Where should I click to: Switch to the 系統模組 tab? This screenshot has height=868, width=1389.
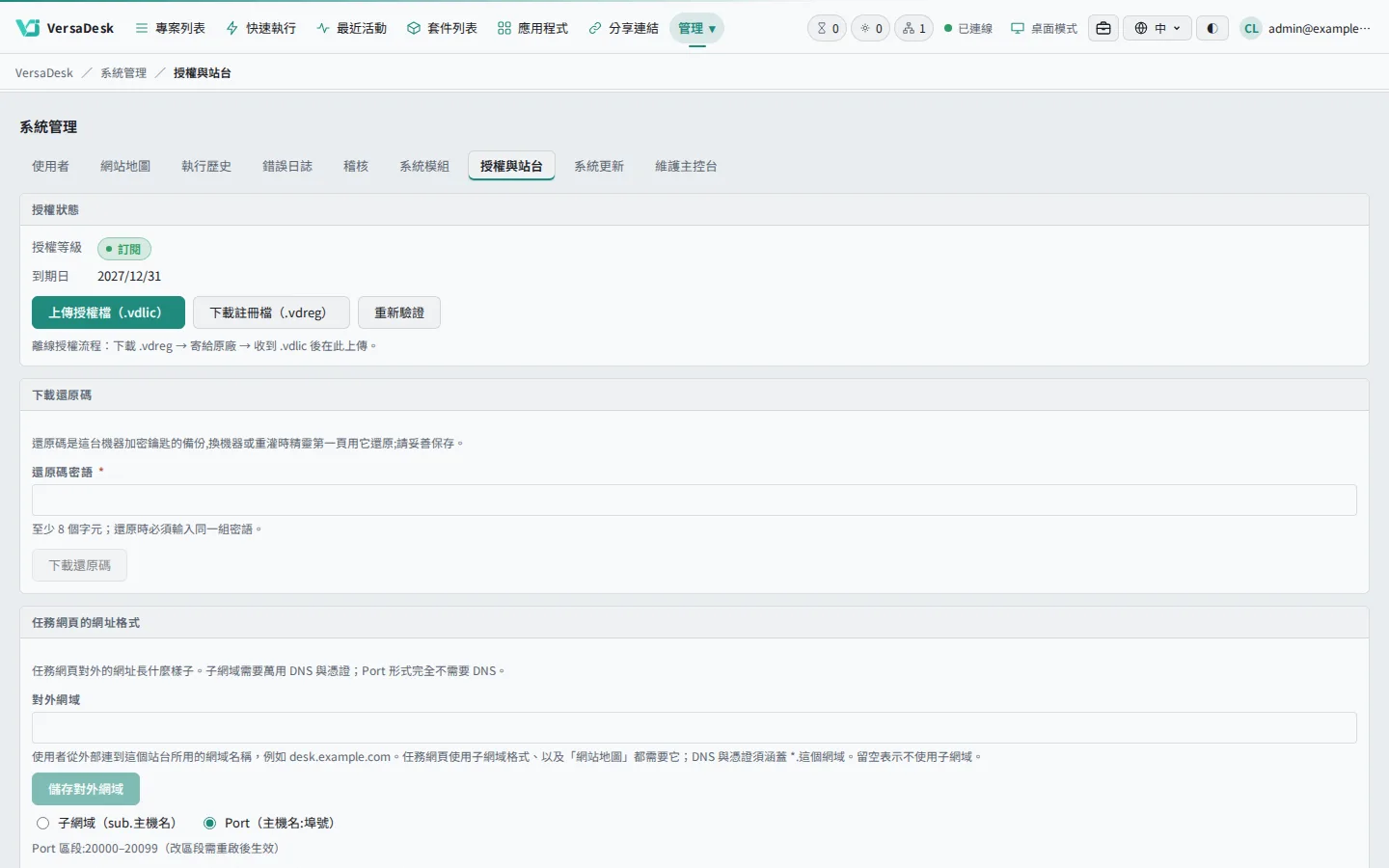pyautogui.click(x=424, y=166)
